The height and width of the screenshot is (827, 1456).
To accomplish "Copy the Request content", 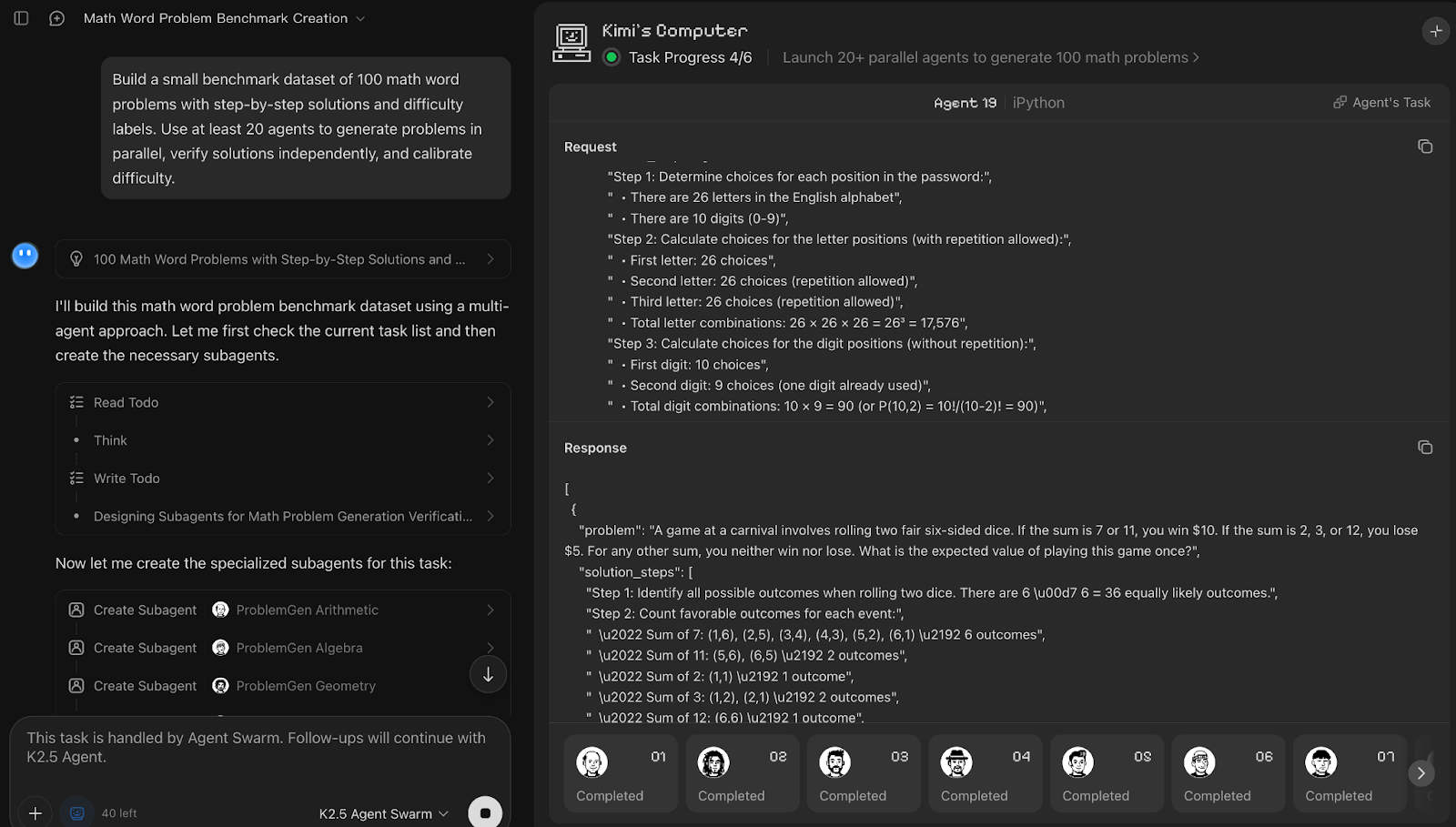I will [x=1424, y=146].
